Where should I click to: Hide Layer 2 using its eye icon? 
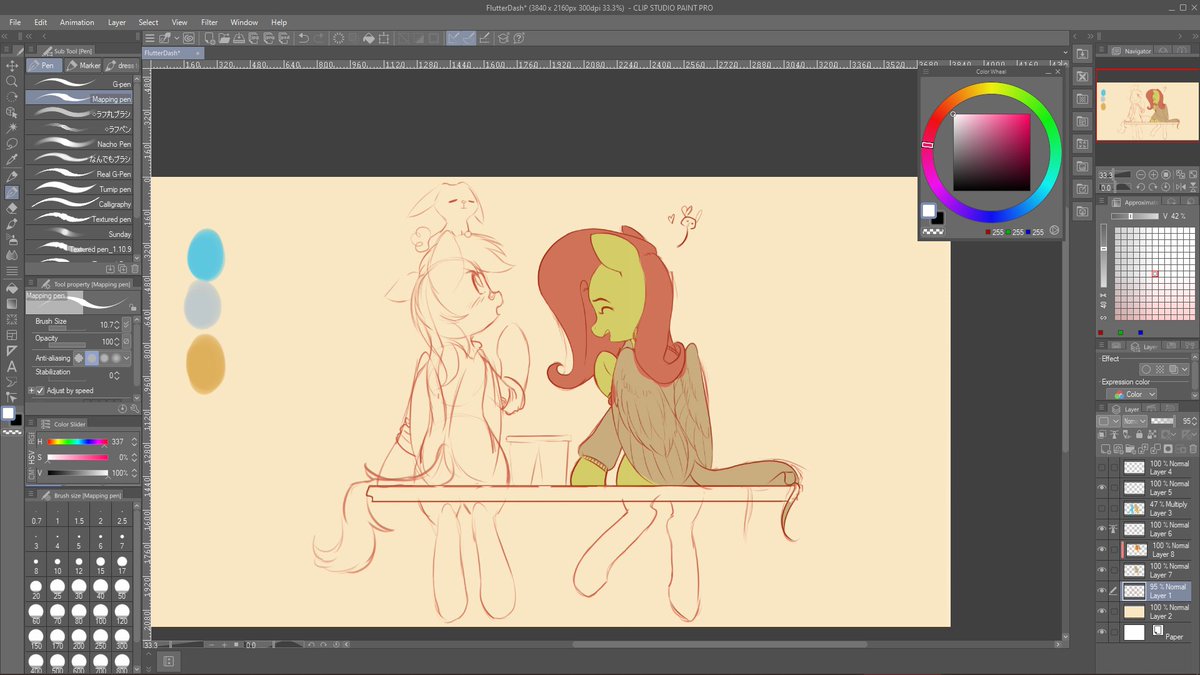click(x=1102, y=611)
